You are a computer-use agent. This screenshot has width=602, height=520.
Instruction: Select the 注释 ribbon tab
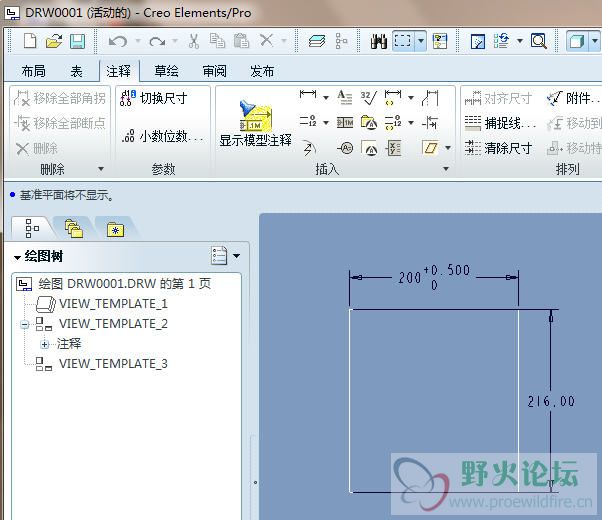point(119,71)
